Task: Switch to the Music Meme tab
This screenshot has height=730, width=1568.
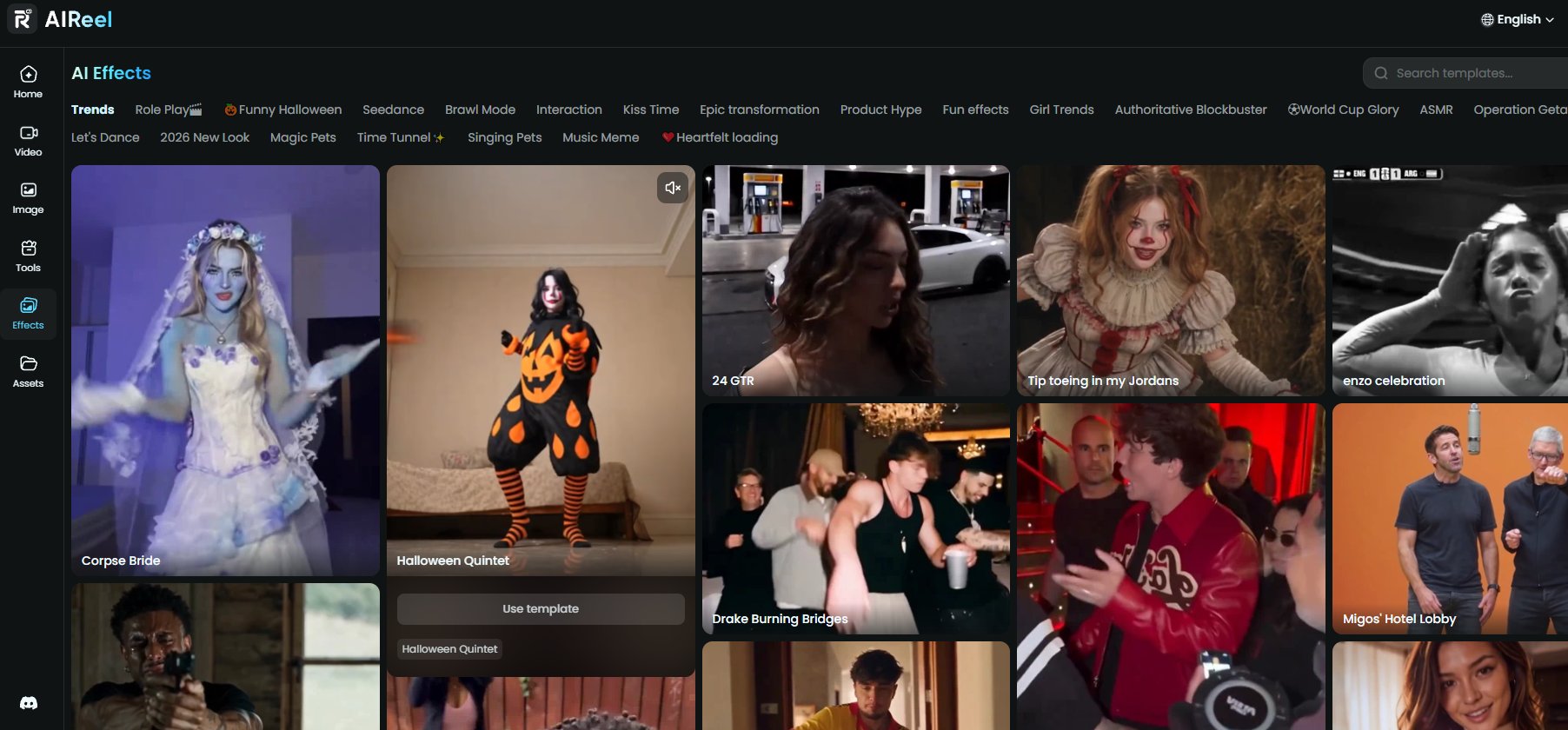Action: pos(601,137)
